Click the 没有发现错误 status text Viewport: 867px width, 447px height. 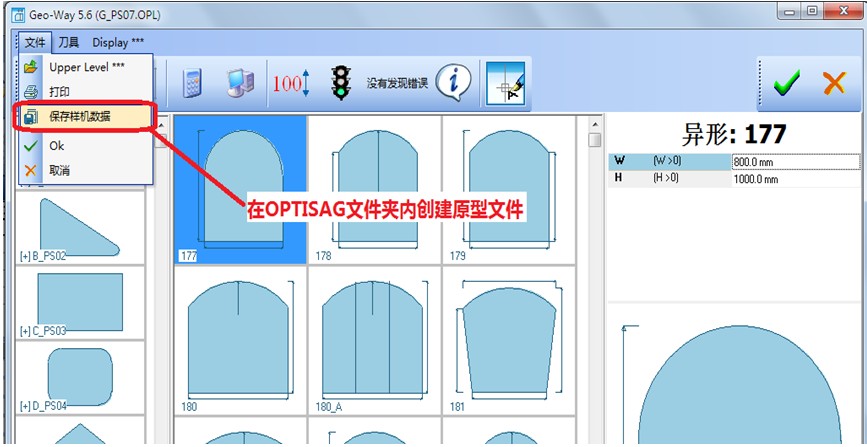pos(397,84)
